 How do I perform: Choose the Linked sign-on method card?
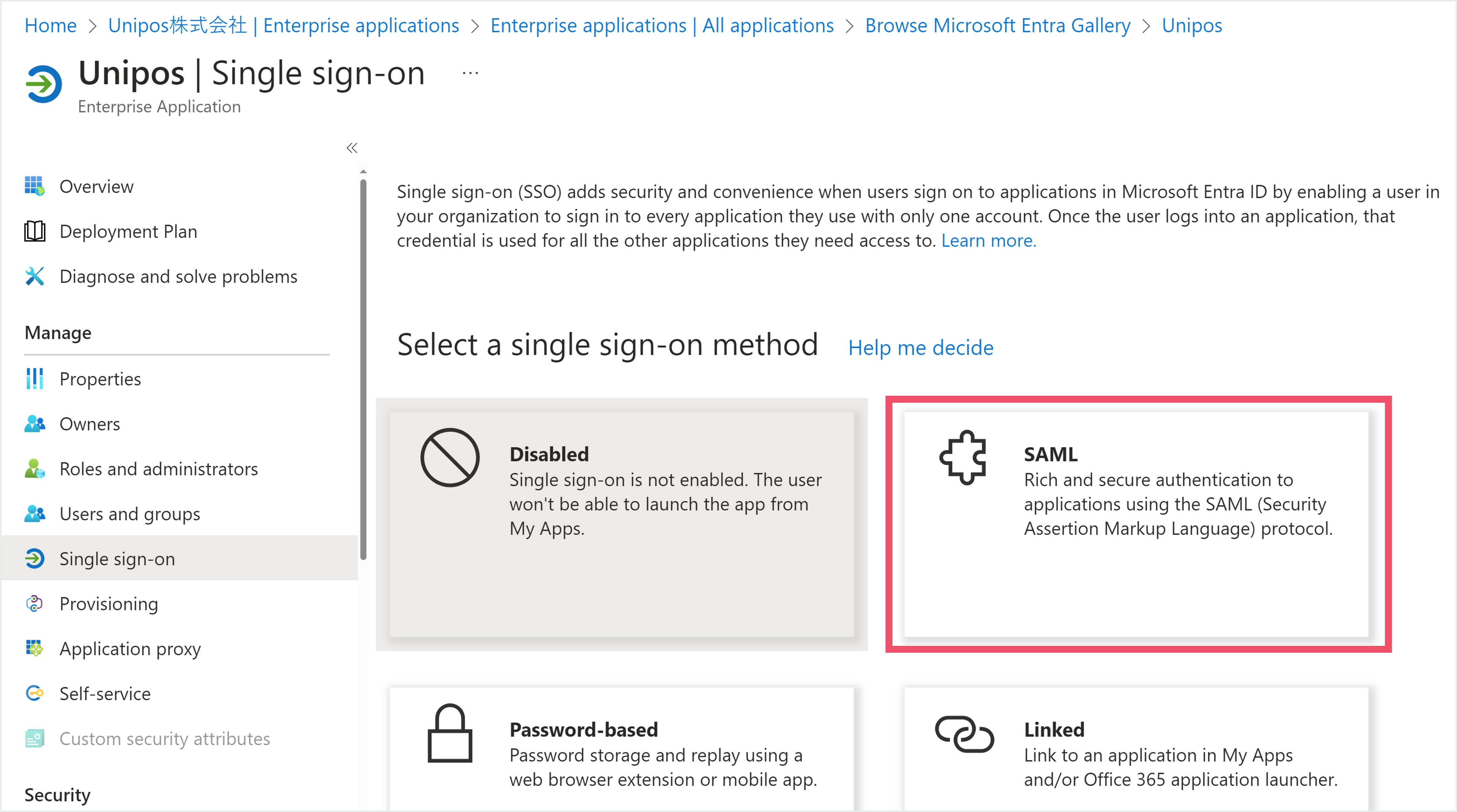click(x=1136, y=749)
